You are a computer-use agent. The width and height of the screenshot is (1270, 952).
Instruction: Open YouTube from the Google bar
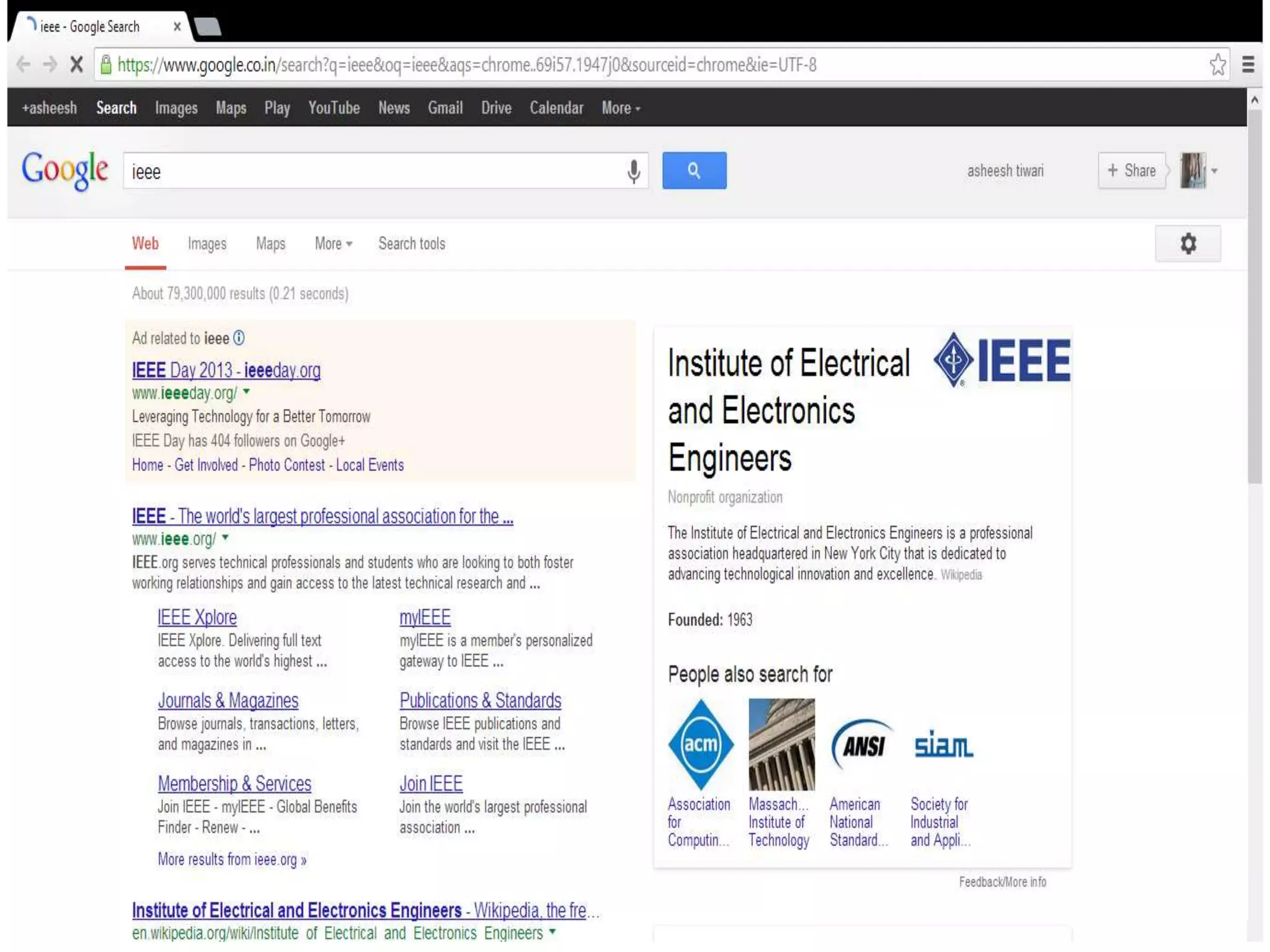coord(334,108)
